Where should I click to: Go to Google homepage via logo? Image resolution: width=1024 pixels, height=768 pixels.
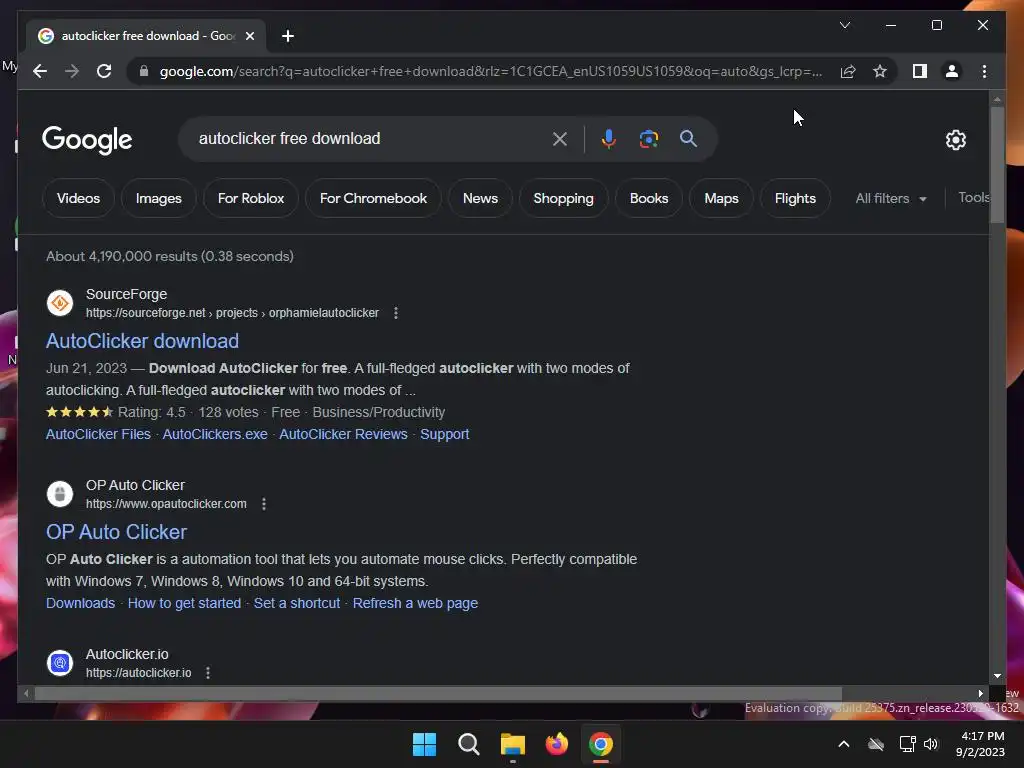[x=87, y=139]
